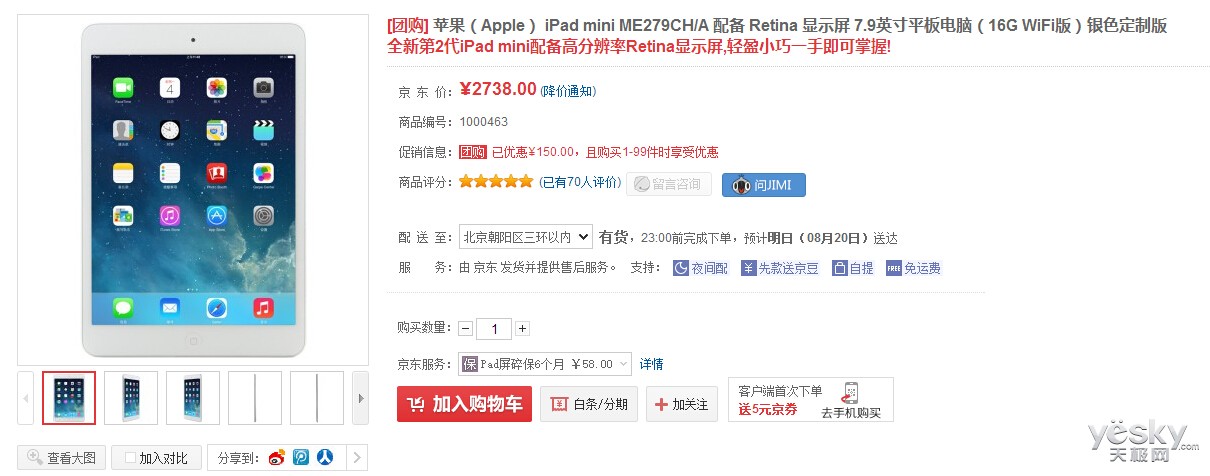Add item to cart 加入购物车
This screenshot has height=476, width=1210.
(464, 404)
